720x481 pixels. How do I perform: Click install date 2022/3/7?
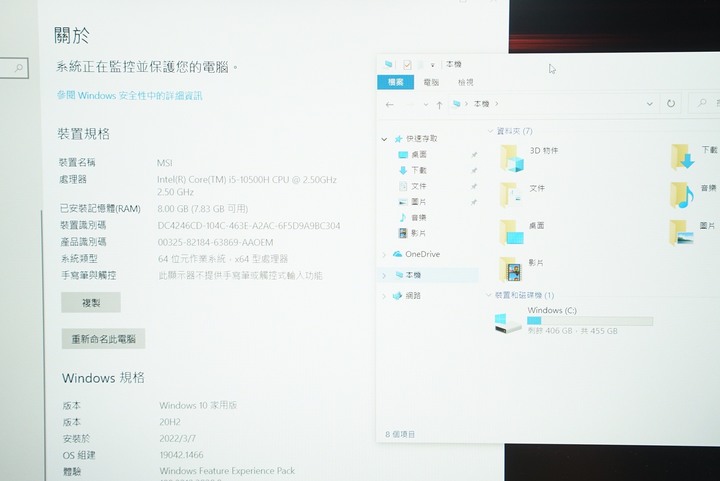[177, 438]
